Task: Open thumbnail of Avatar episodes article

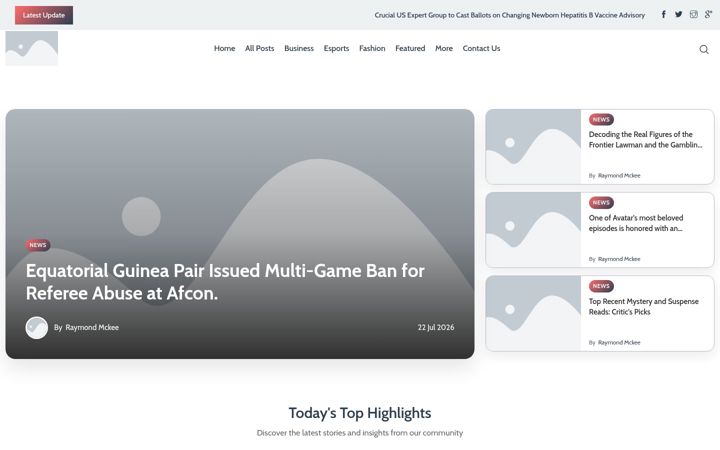Action: [533, 230]
